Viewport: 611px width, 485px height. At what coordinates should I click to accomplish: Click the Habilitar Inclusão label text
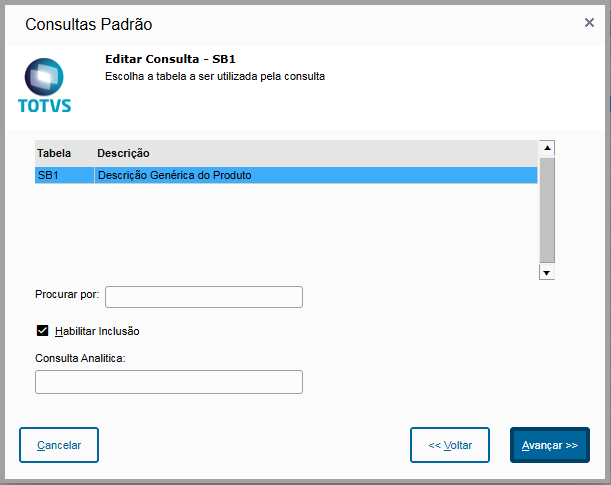tap(97, 331)
